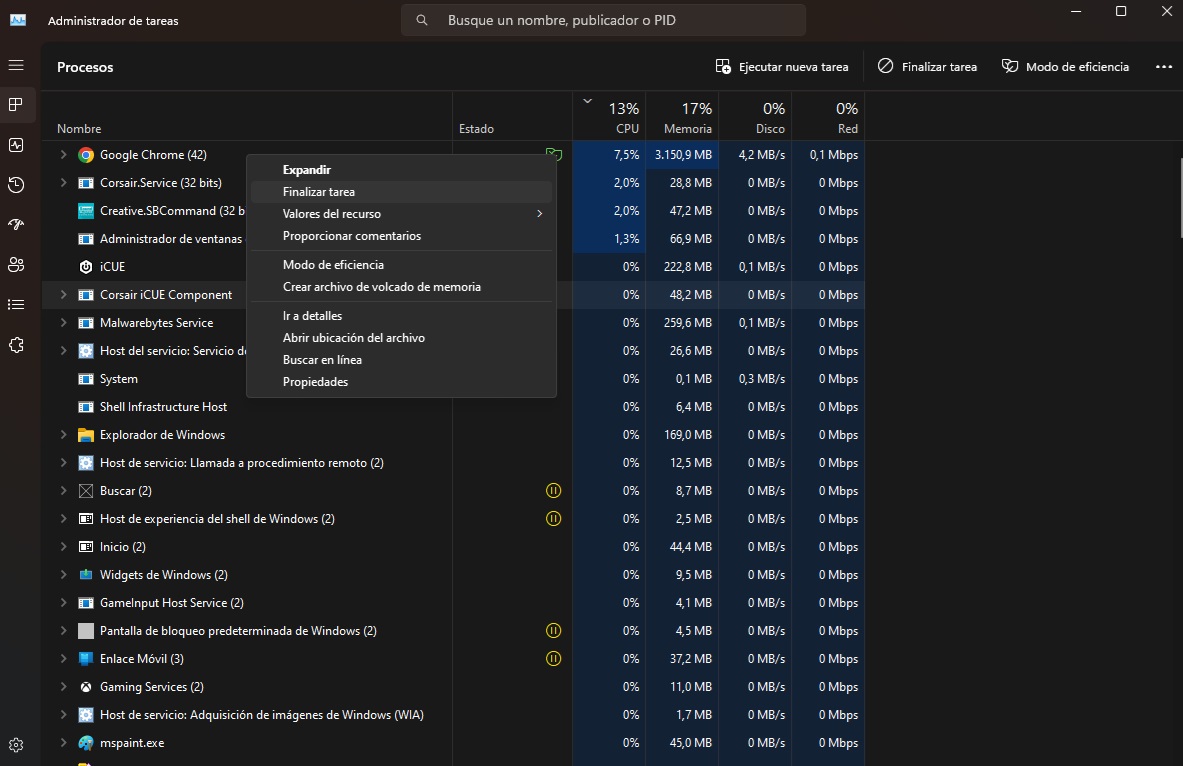
Task: Click the process search input field
Action: point(604,20)
